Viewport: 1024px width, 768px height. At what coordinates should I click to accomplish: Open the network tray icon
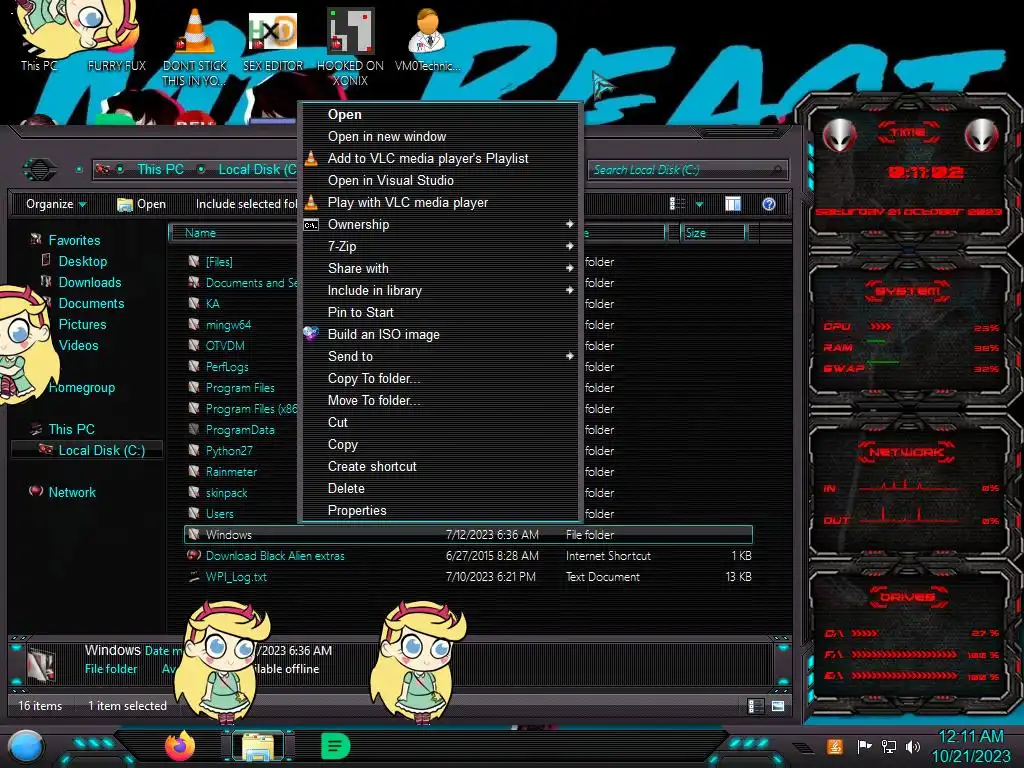[888, 746]
